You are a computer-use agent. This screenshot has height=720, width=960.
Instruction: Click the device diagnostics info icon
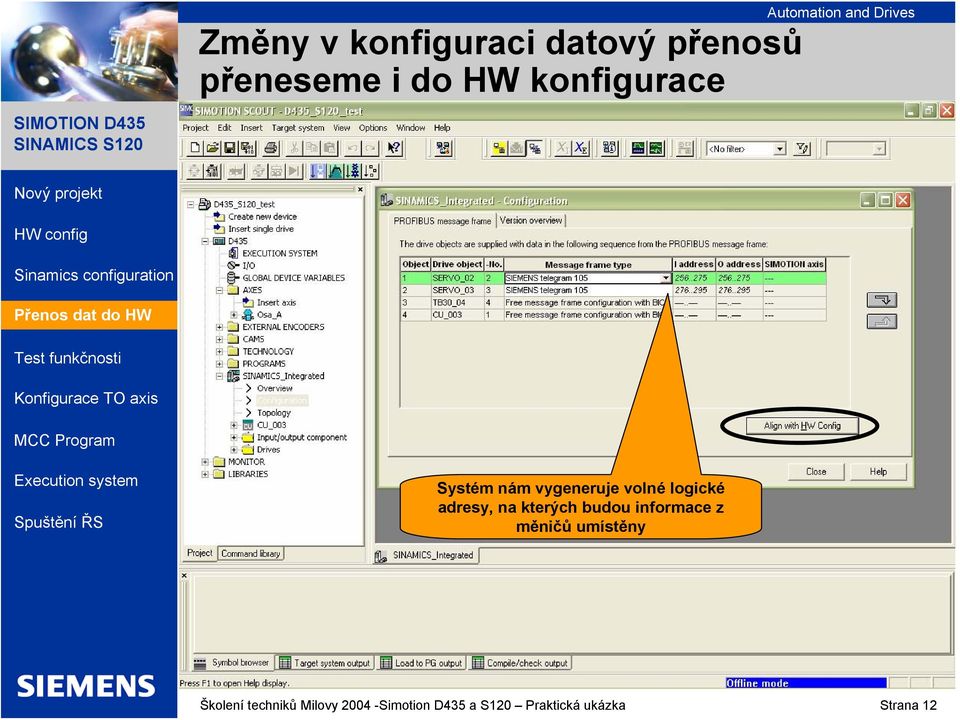(x=610, y=148)
